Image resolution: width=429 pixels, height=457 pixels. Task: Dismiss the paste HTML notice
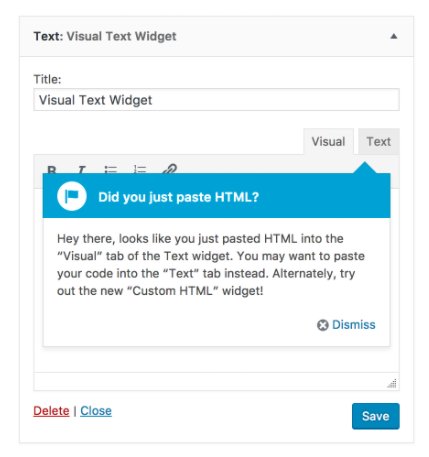354,325
